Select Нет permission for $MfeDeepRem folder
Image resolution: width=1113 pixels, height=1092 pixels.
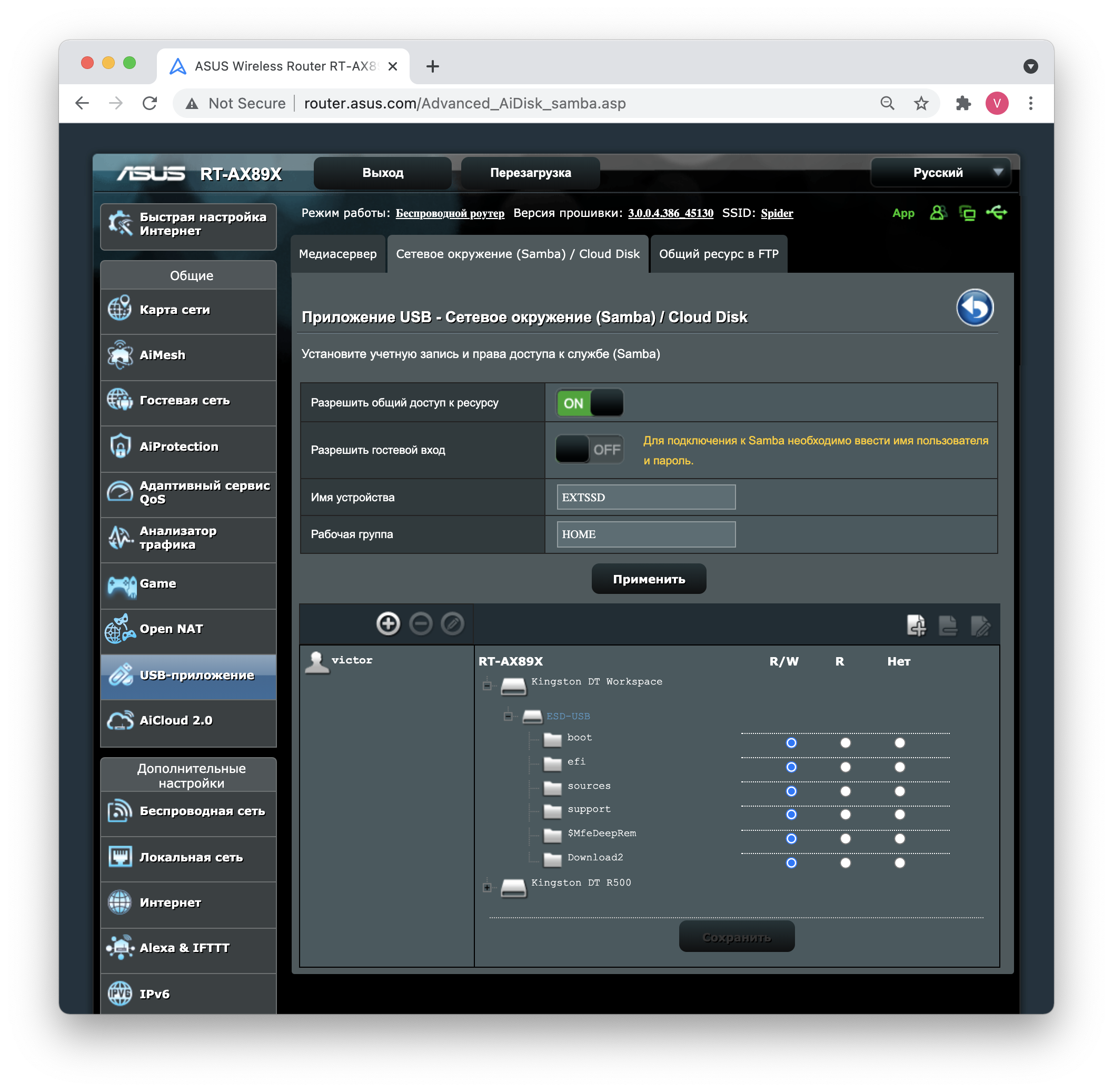click(899, 839)
